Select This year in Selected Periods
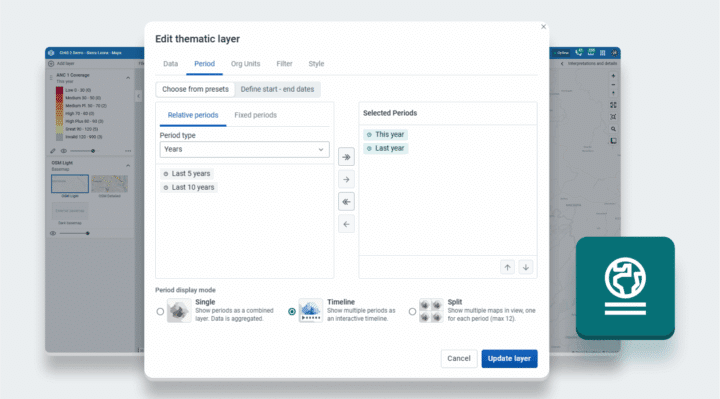This screenshot has height=399, width=720. [385, 135]
